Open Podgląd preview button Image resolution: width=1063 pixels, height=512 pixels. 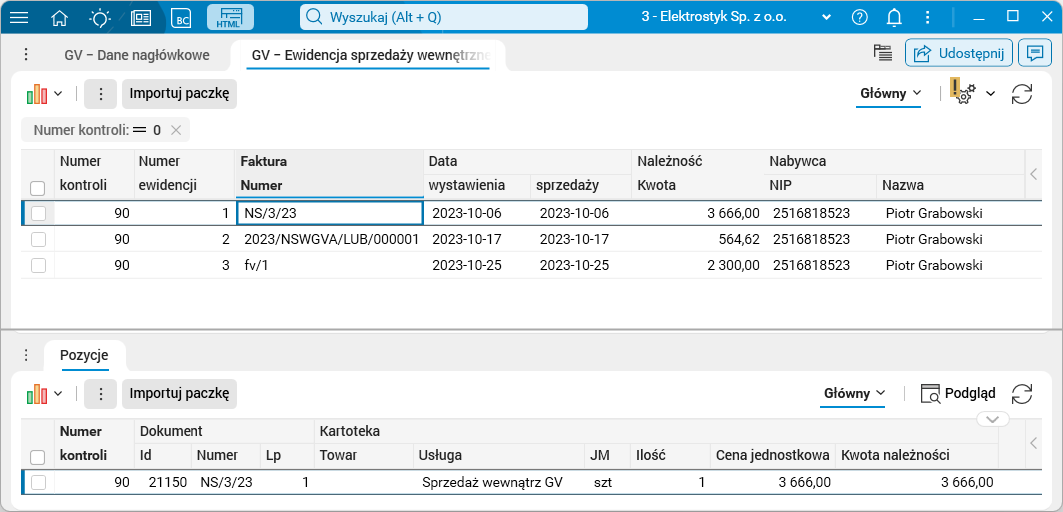click(x=958, y=393)
